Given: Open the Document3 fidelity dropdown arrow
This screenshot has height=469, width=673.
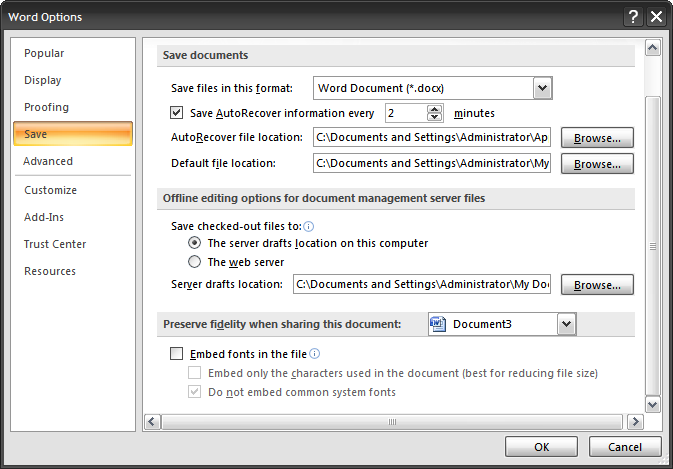Looking at the screenshot, I should (x=567, y=324).
